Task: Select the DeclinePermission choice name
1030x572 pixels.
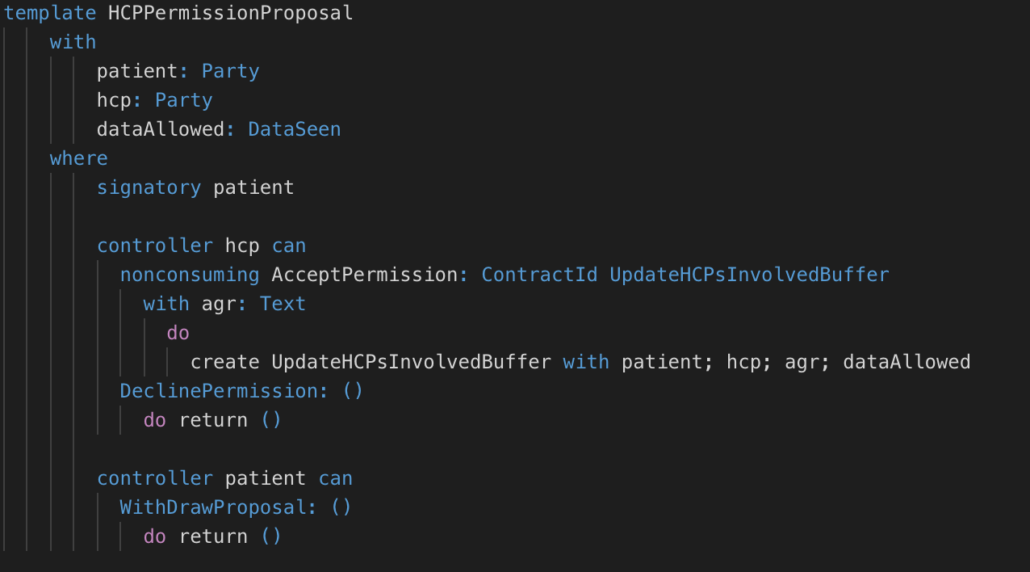Action: (219, 391)
